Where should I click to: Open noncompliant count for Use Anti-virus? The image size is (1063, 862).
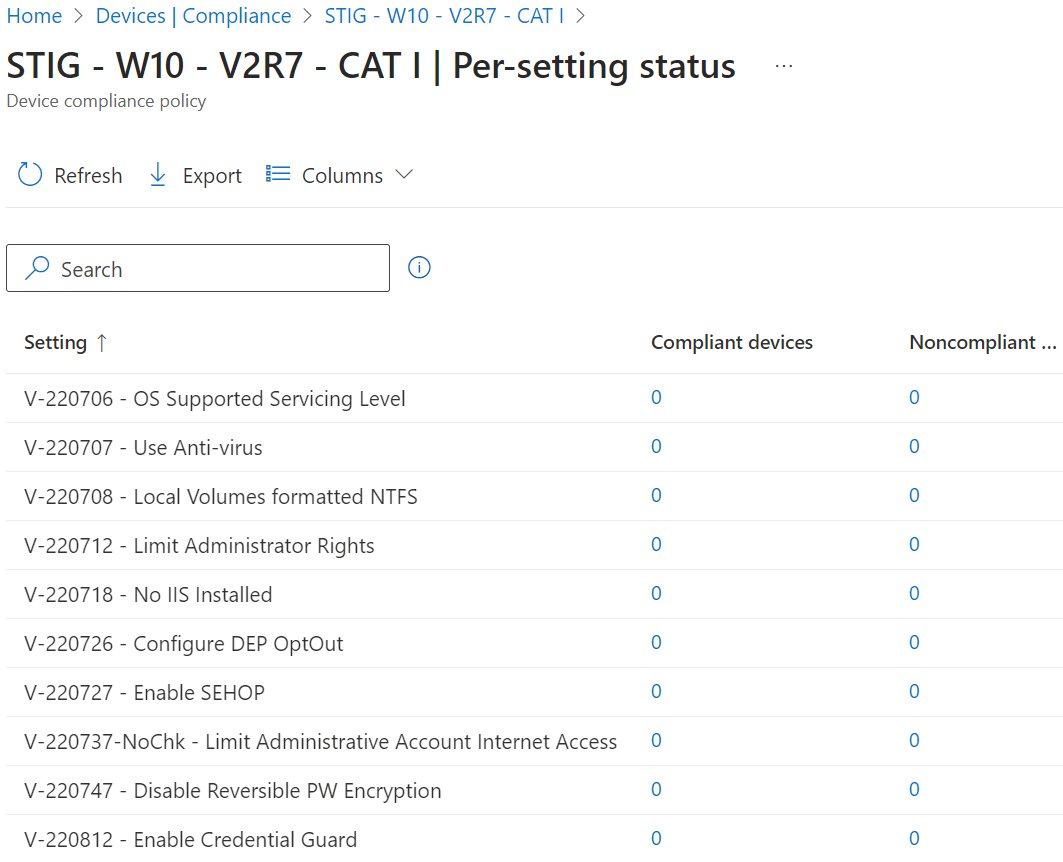915,446
